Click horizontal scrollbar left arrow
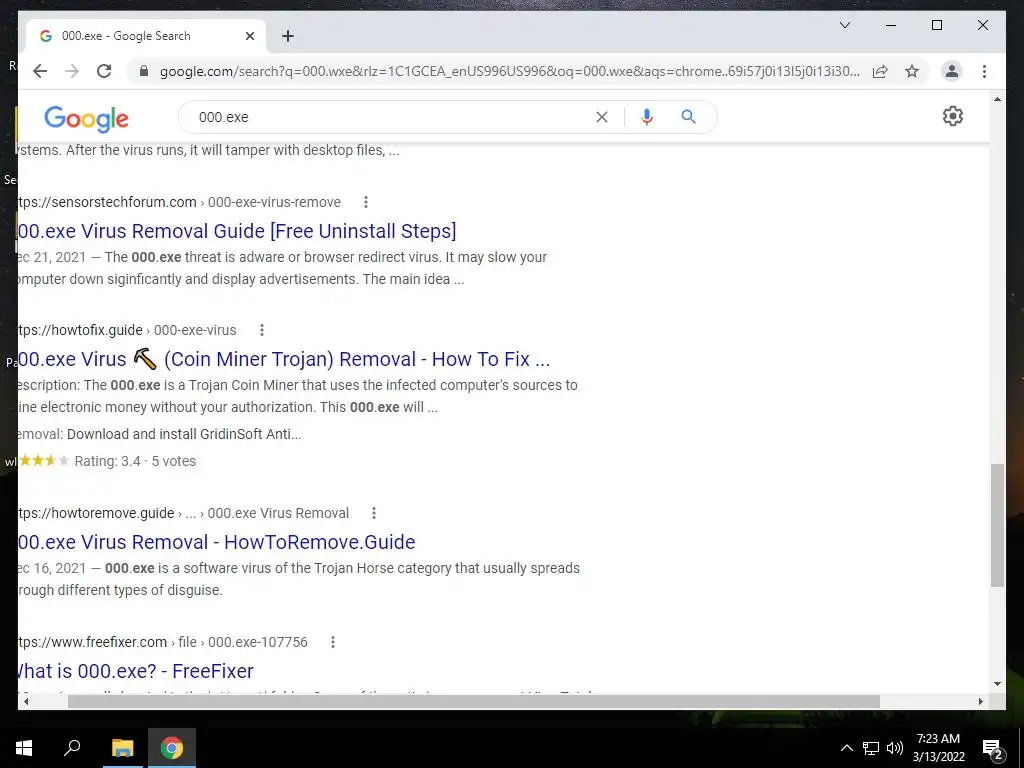 point(26,701)
